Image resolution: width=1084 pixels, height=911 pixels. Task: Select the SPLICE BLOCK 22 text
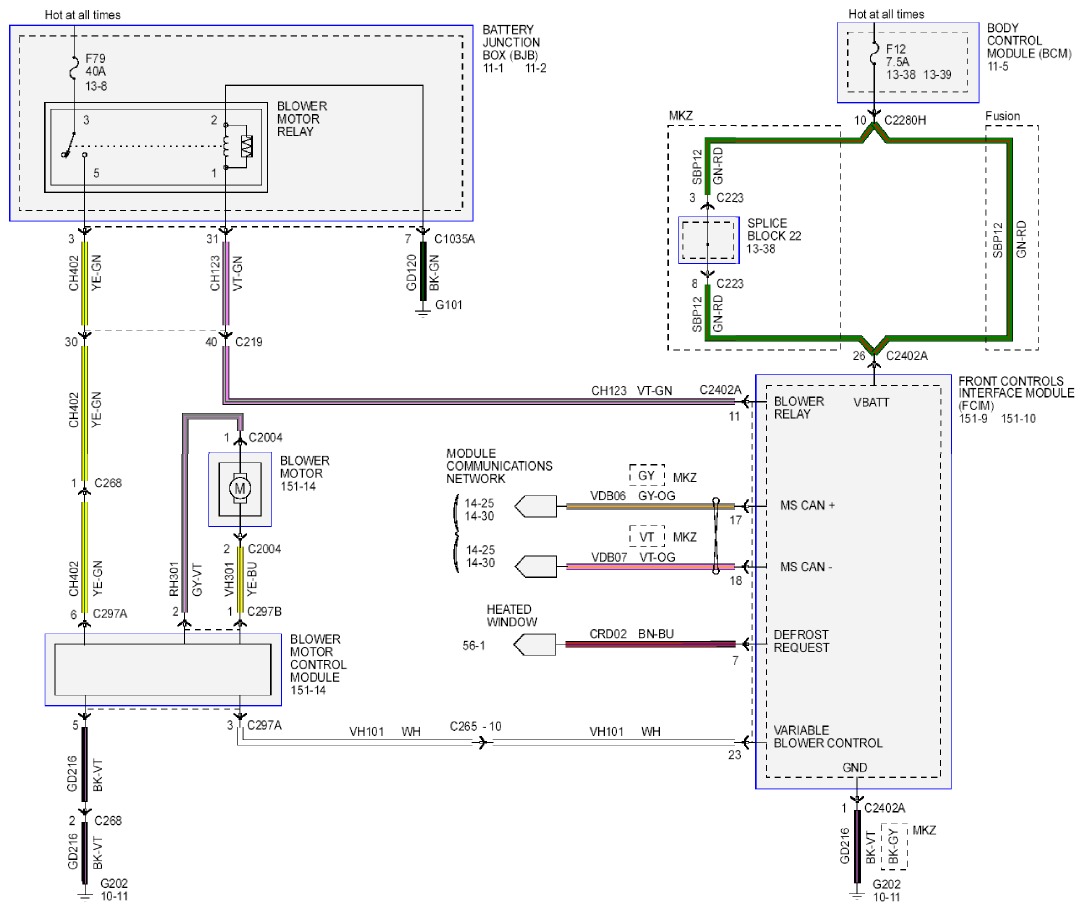point(774,229)
